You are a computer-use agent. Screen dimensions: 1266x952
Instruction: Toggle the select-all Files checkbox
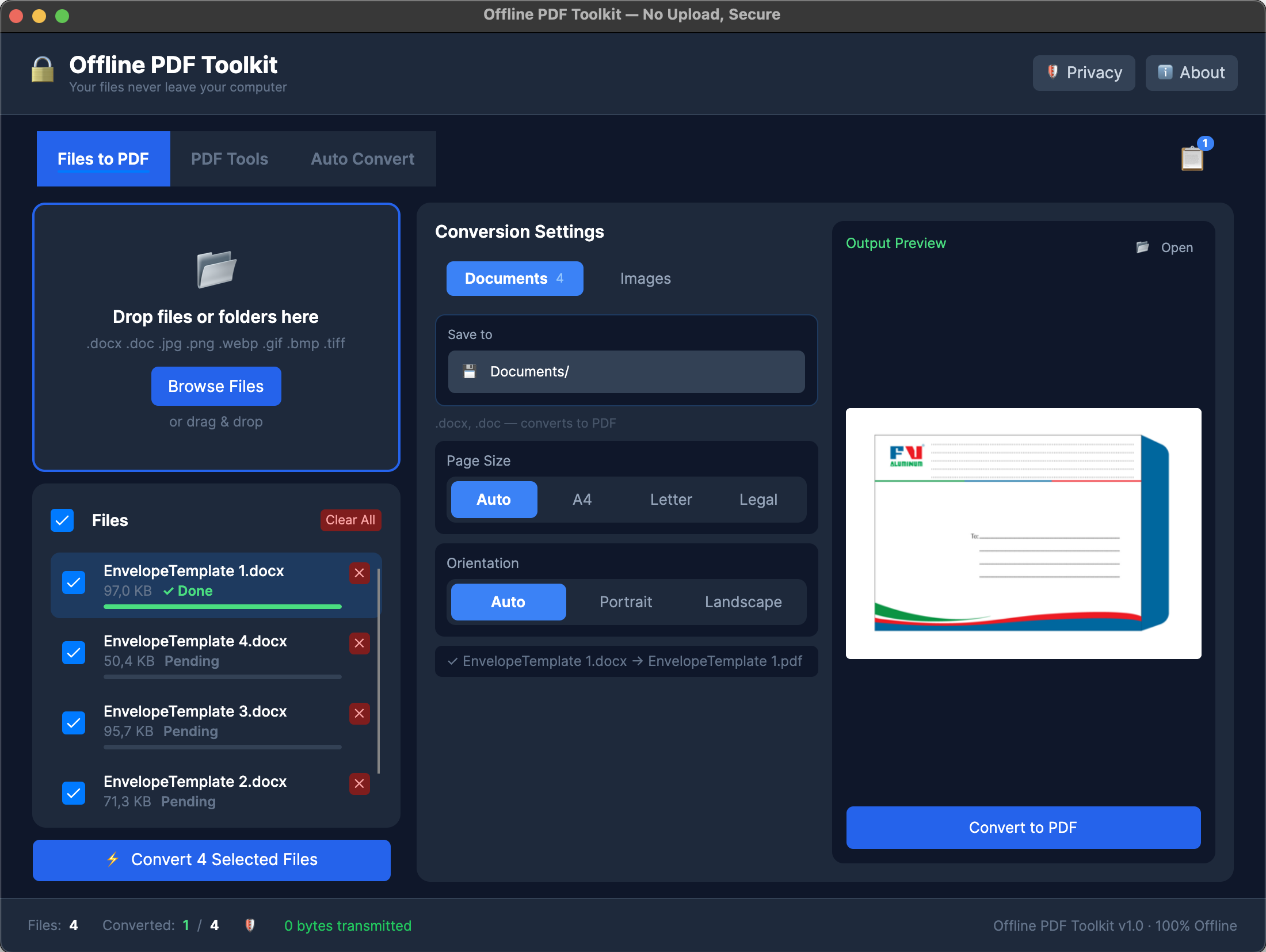(62, 520)
